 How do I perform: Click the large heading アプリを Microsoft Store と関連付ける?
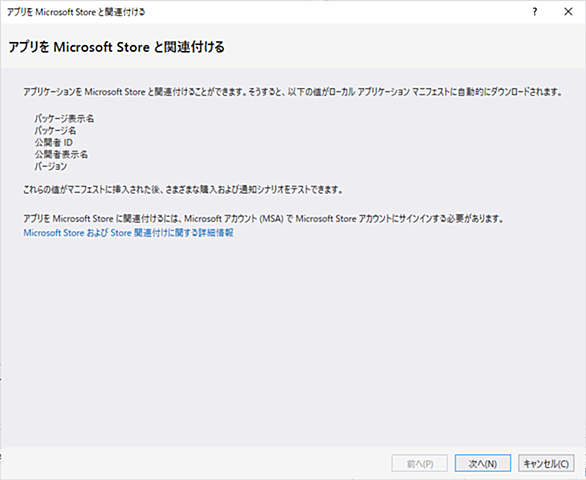point(116,47)
